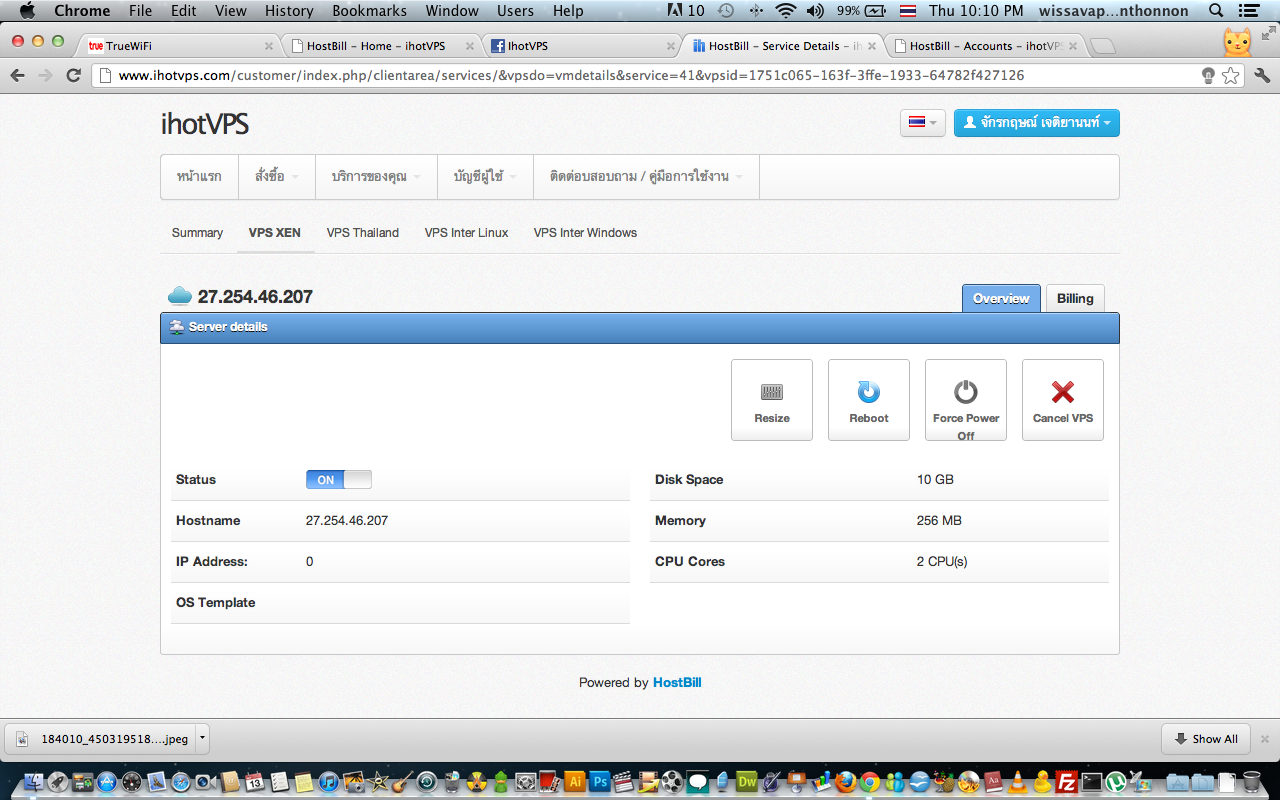The height and width of the screenshot is (800, 1280).
Task: Open Finder from the dock
Action: pyautogui.click(x=34, y=782)
